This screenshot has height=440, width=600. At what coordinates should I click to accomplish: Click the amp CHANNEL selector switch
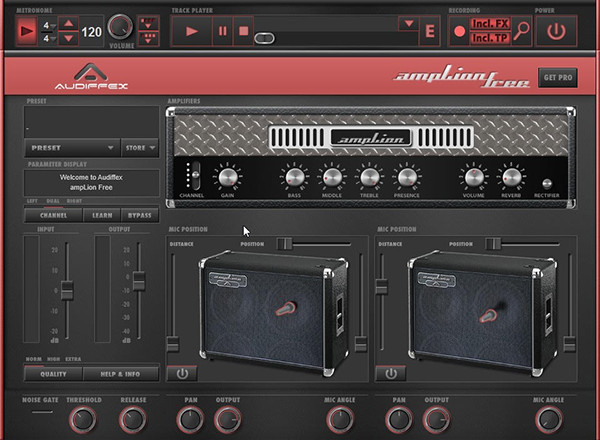195,175
